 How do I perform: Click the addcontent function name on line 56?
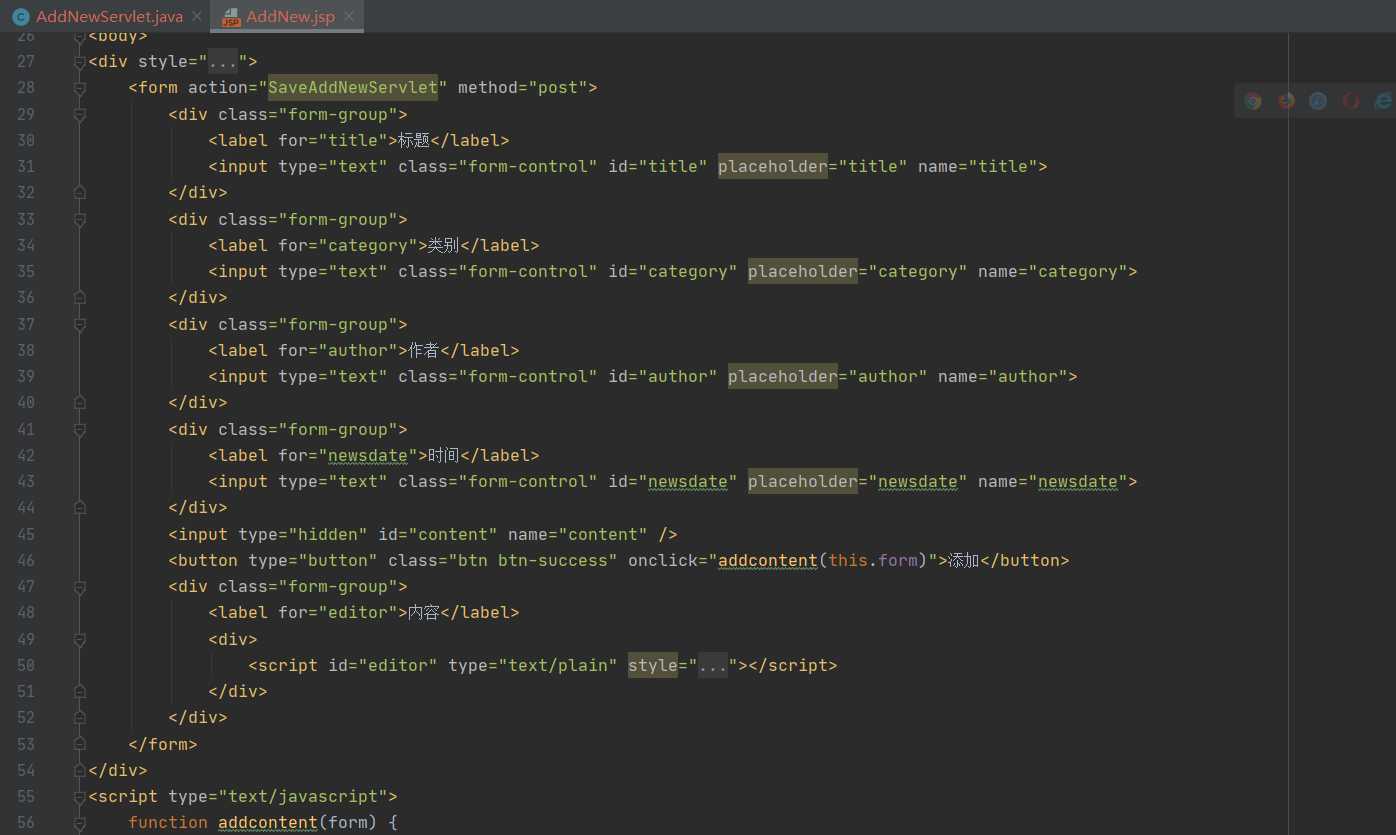268,822
